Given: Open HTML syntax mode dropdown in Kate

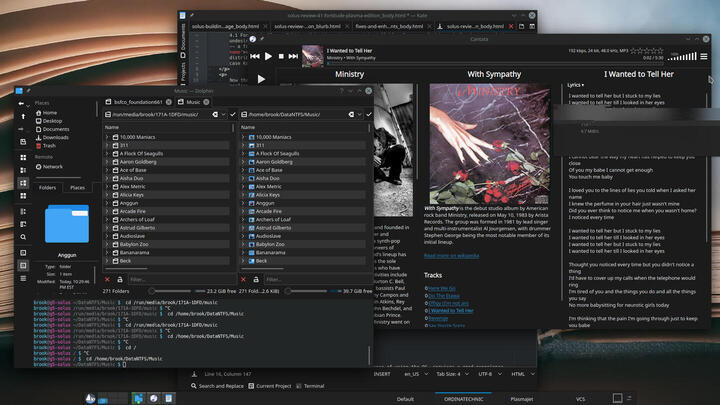Looking at the screenshot, I should point(523,374).
